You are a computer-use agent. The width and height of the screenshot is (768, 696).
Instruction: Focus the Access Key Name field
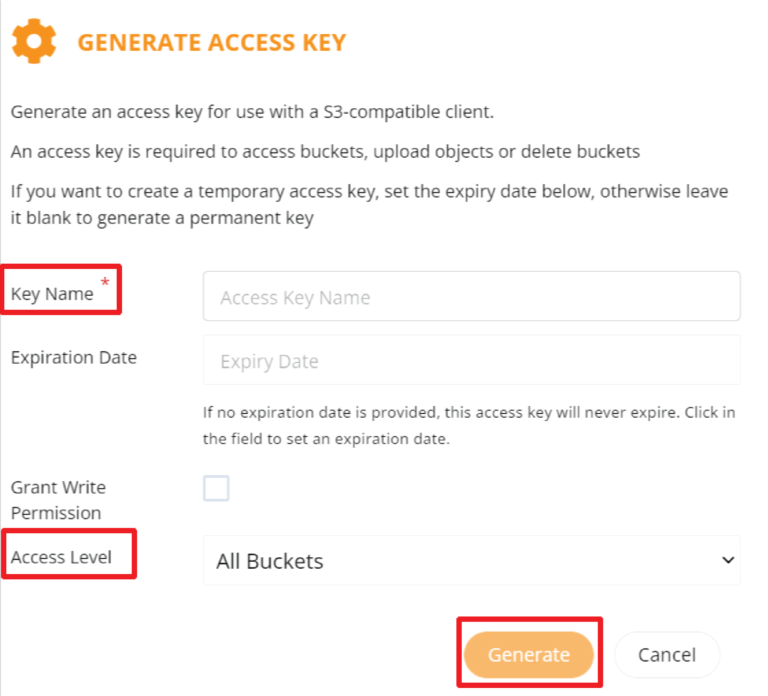coord(472,296)
